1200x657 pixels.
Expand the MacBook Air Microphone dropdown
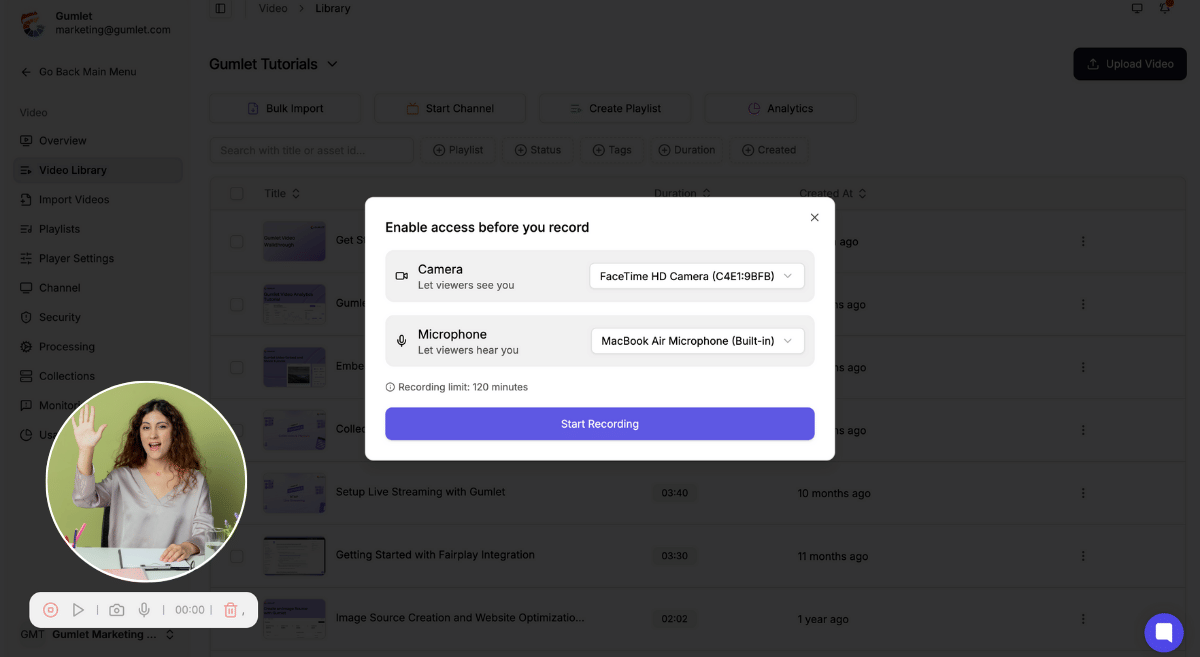click(697, 341)
